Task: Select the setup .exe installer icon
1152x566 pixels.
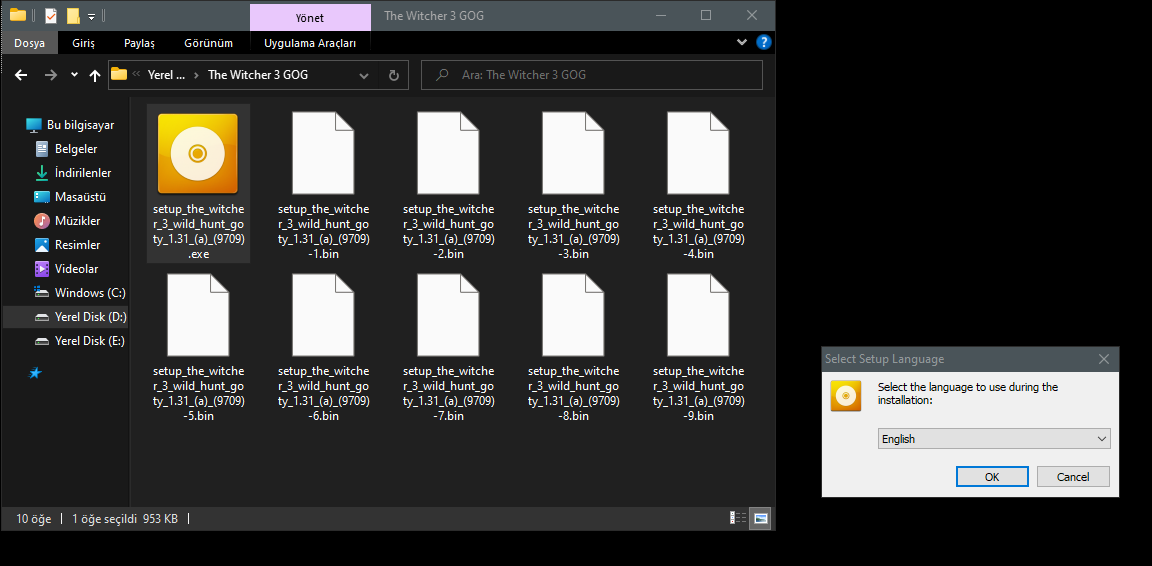Action: (x=198, y=154)
